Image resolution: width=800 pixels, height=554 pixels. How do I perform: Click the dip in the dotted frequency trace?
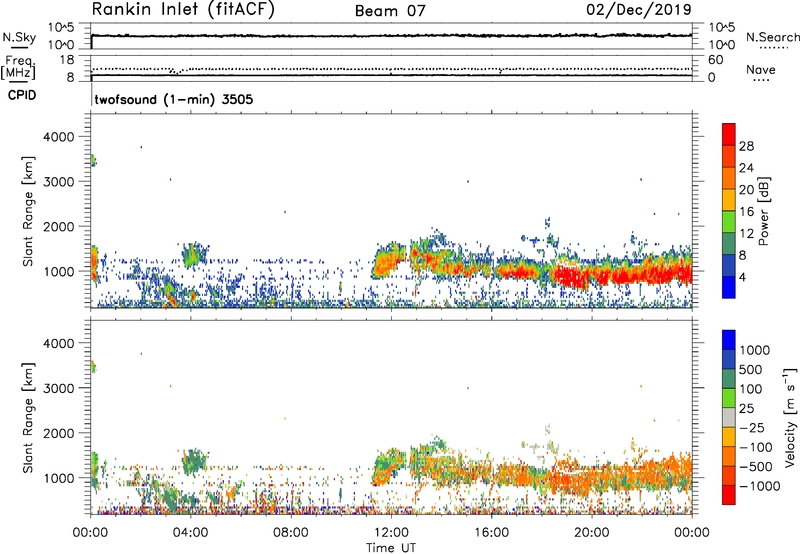point(177,72)
